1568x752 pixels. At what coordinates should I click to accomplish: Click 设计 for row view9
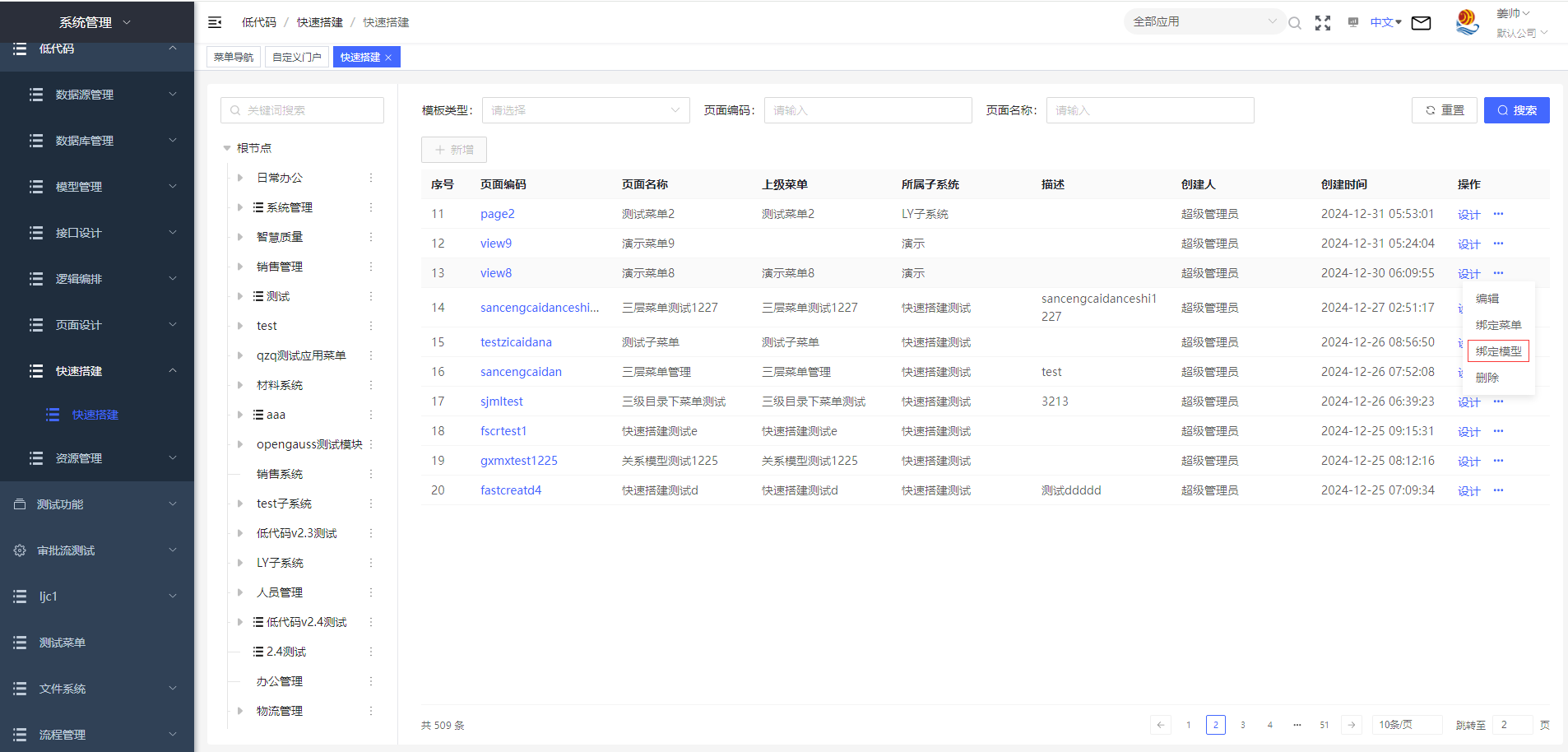pyautogui.click(x=1468, y=244)
